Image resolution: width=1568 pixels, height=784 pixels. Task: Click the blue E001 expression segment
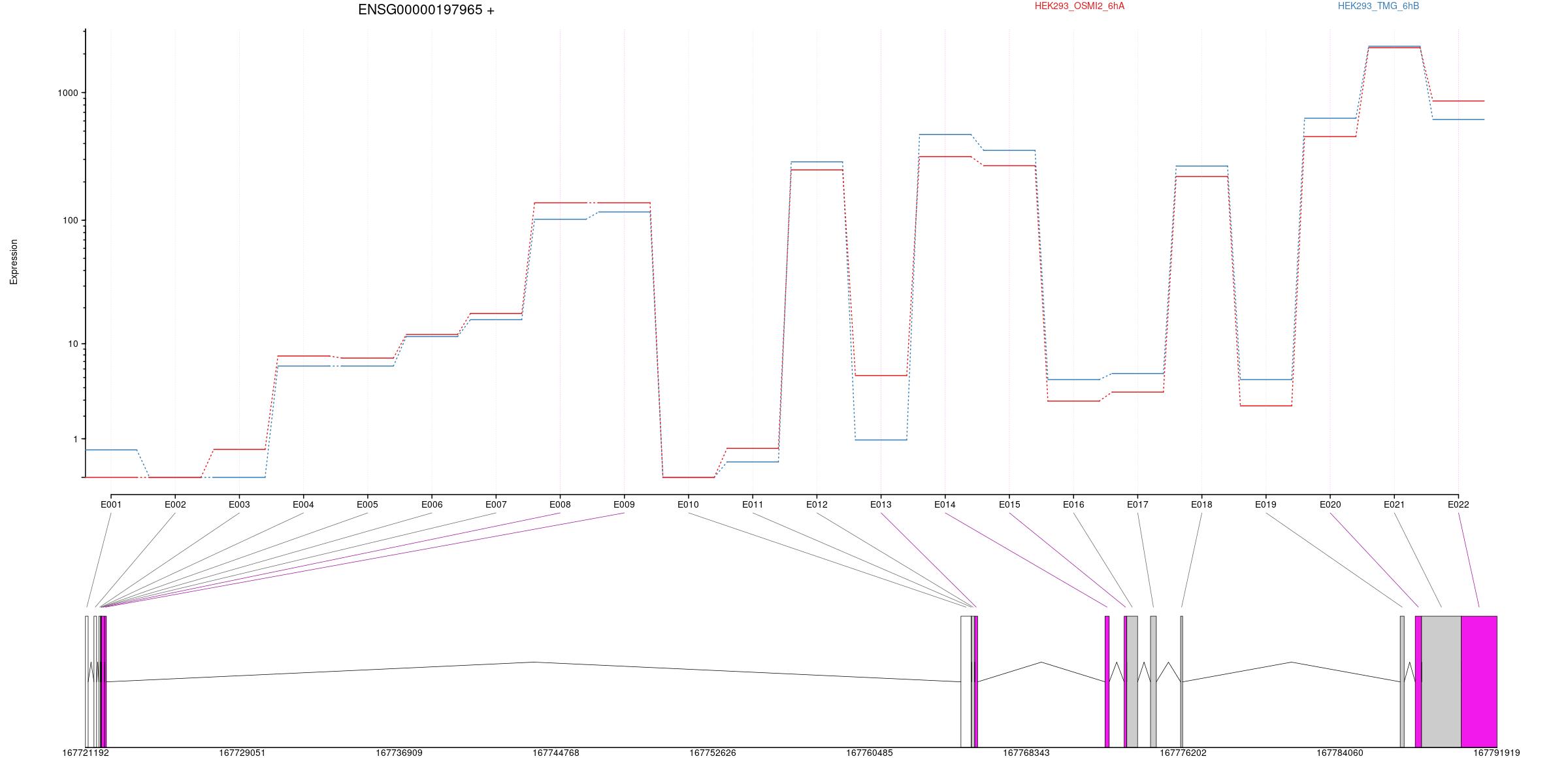pos(111,450)
